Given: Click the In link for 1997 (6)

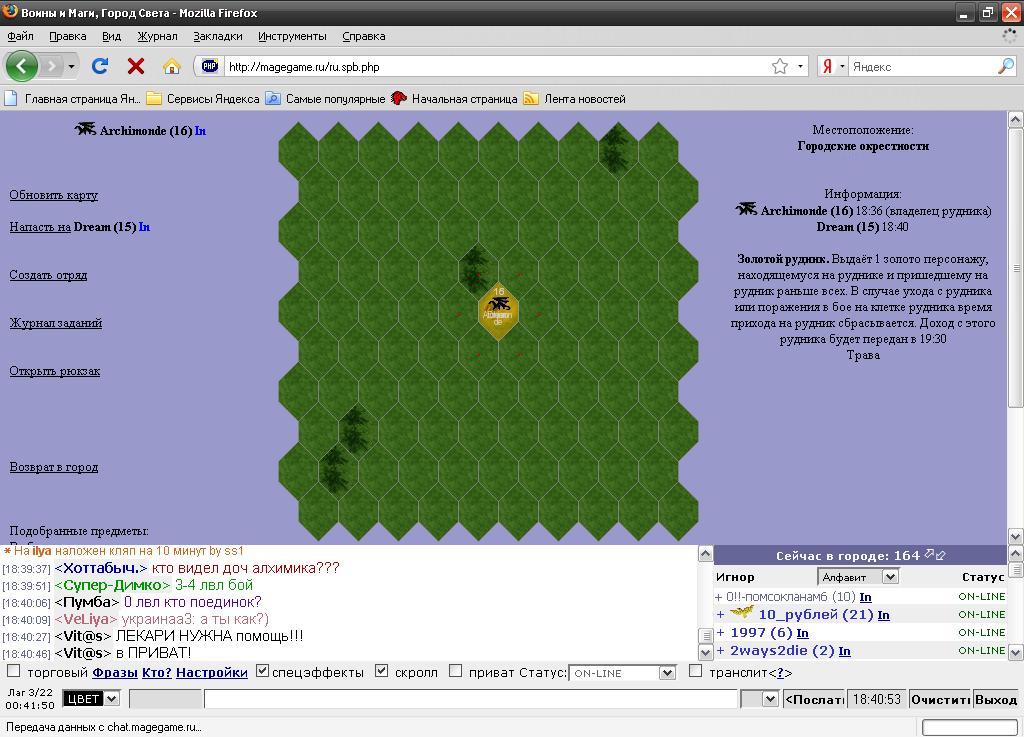Looking at the screenshot, I should (803, 633).
